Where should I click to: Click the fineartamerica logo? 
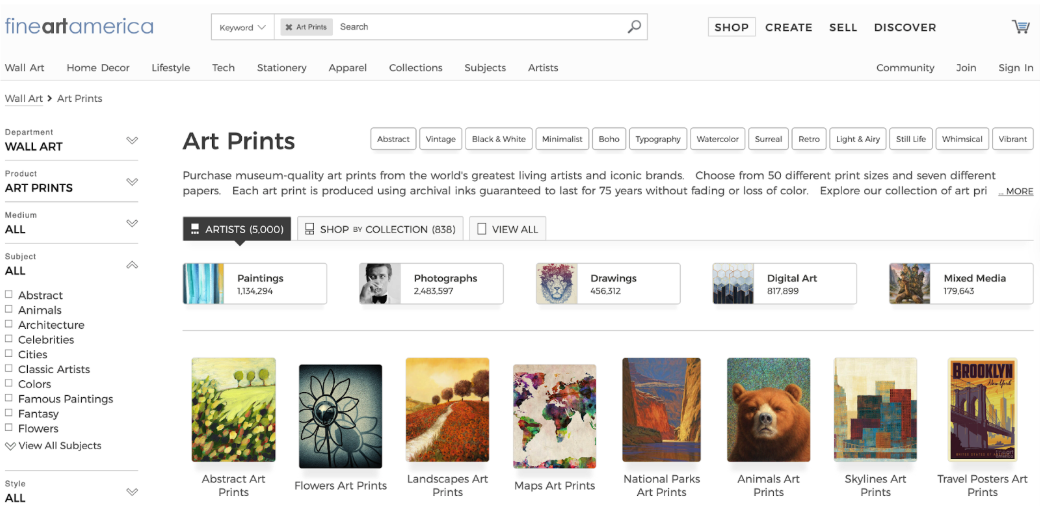pos(79,26)
